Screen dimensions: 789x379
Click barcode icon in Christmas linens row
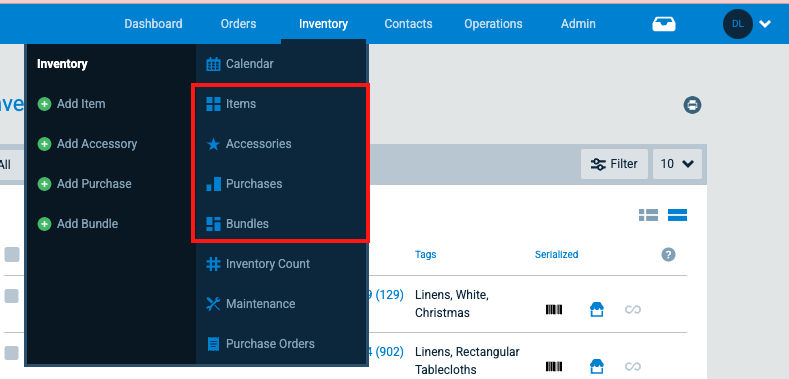[x=554, y=310]
